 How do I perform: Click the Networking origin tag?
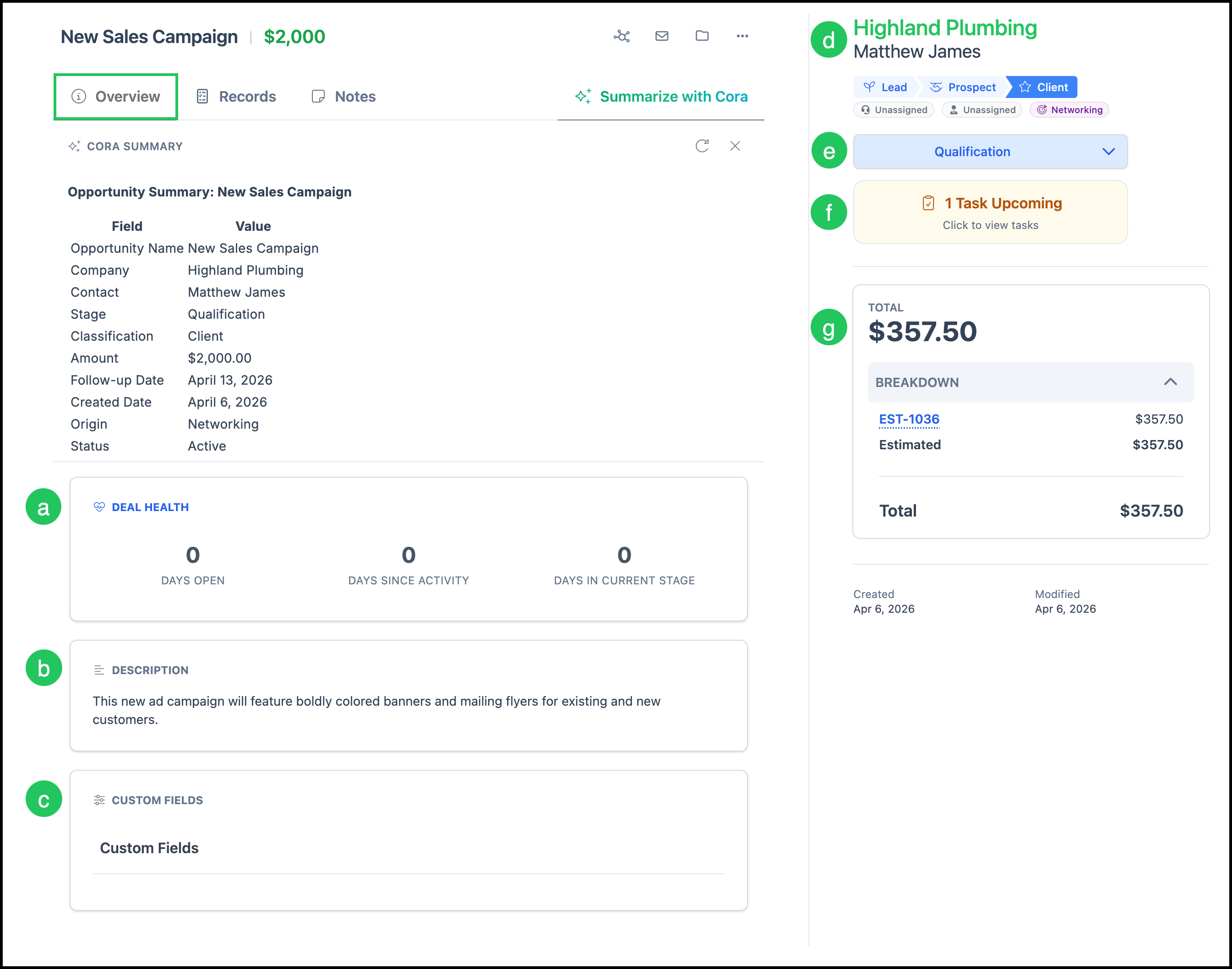point(1070,110)
